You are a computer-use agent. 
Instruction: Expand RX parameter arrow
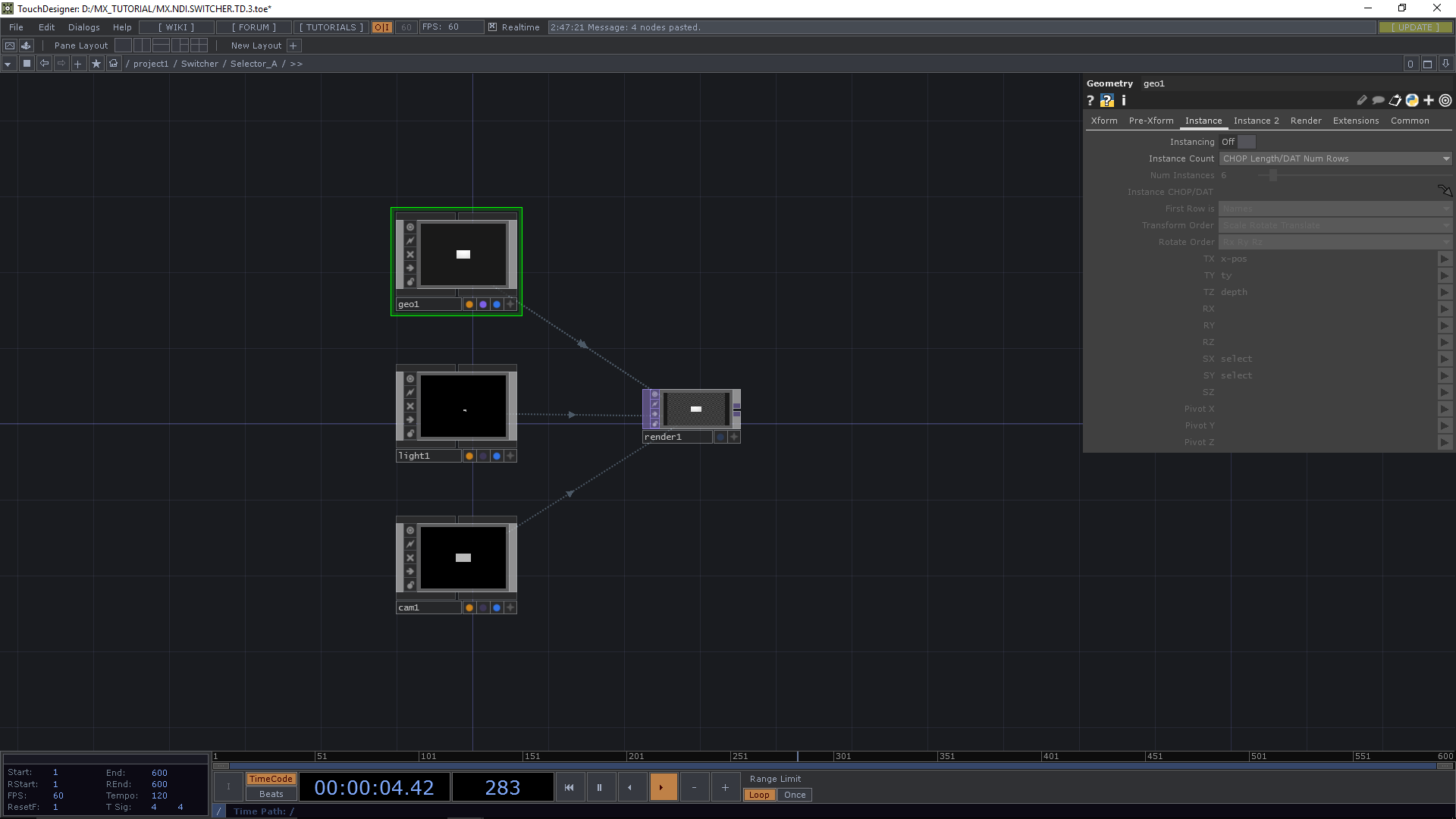[1445, 309]
